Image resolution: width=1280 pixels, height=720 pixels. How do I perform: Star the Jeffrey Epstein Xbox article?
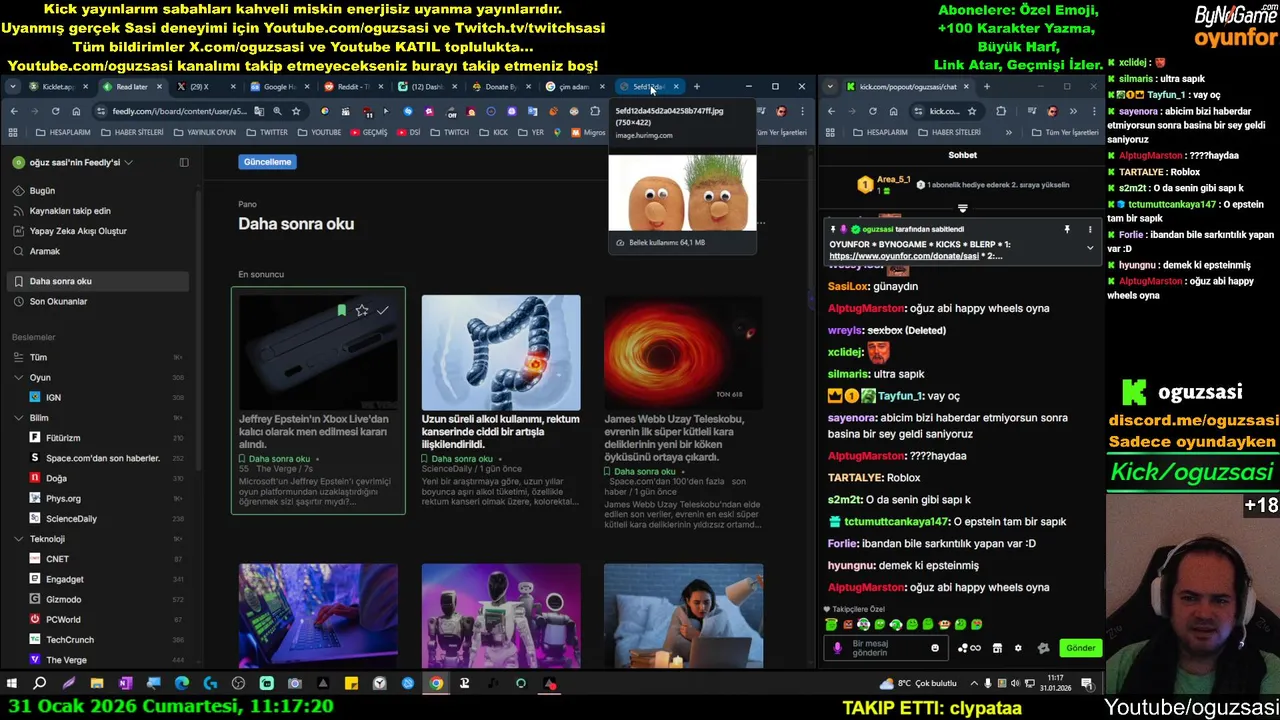coord(362,311)
